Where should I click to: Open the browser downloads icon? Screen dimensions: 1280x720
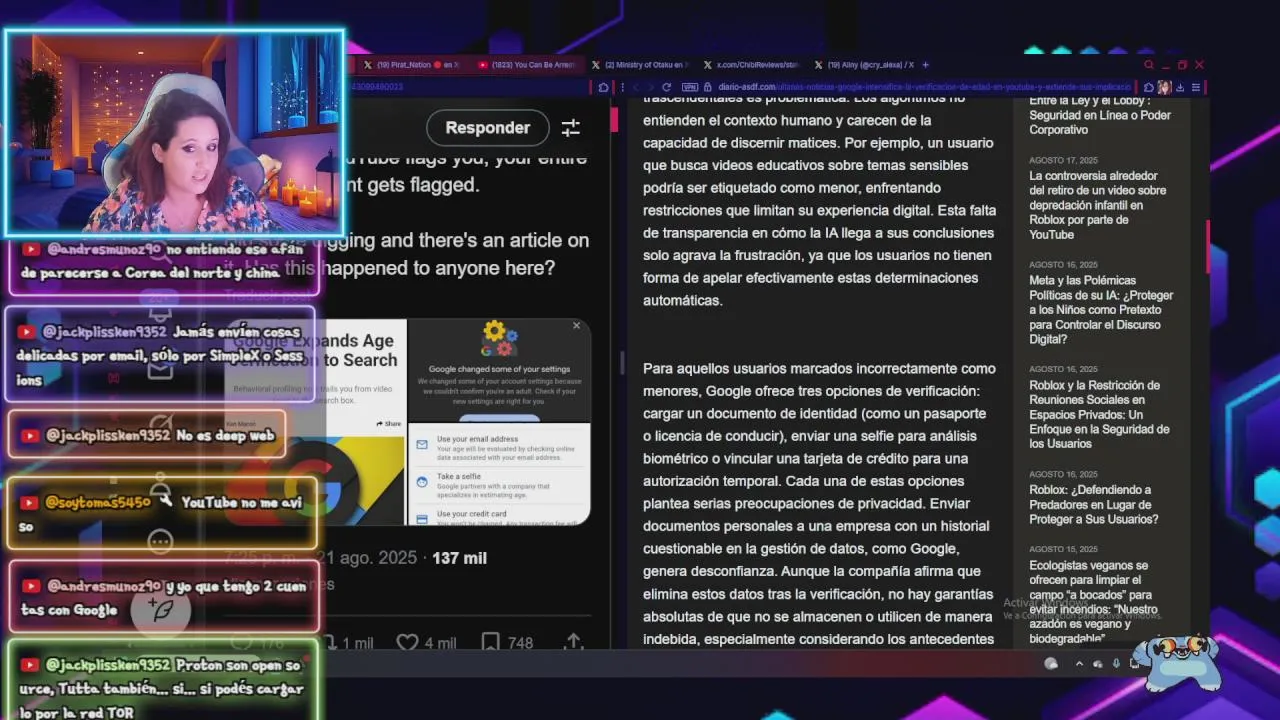pos(1180,87)
